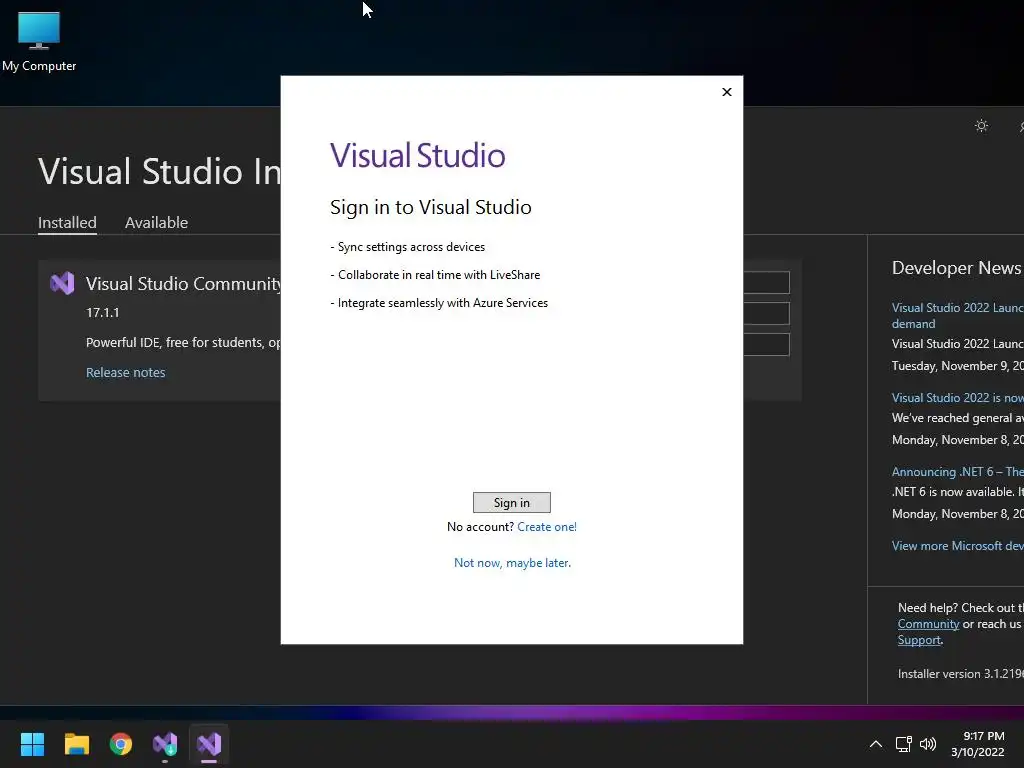Open the Windows Start menu

32,744
